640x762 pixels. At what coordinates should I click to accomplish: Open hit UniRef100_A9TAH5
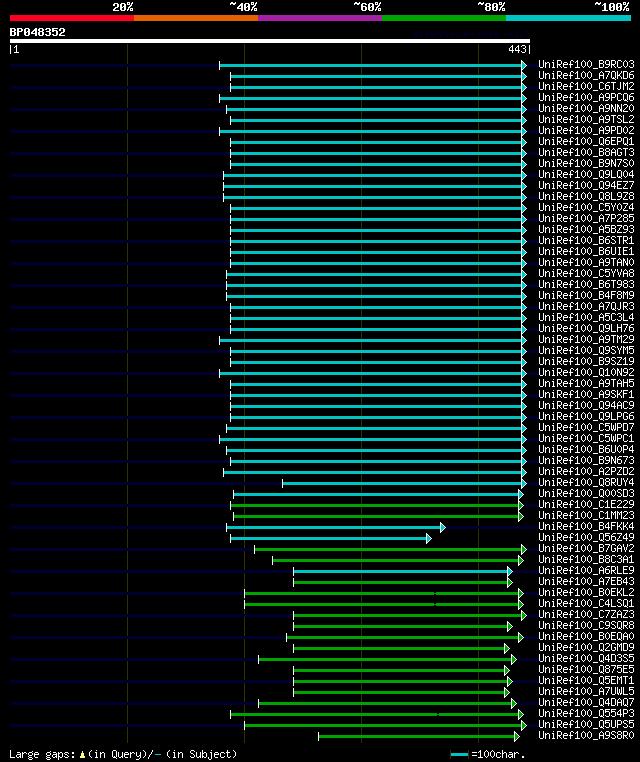click(586, 383)
